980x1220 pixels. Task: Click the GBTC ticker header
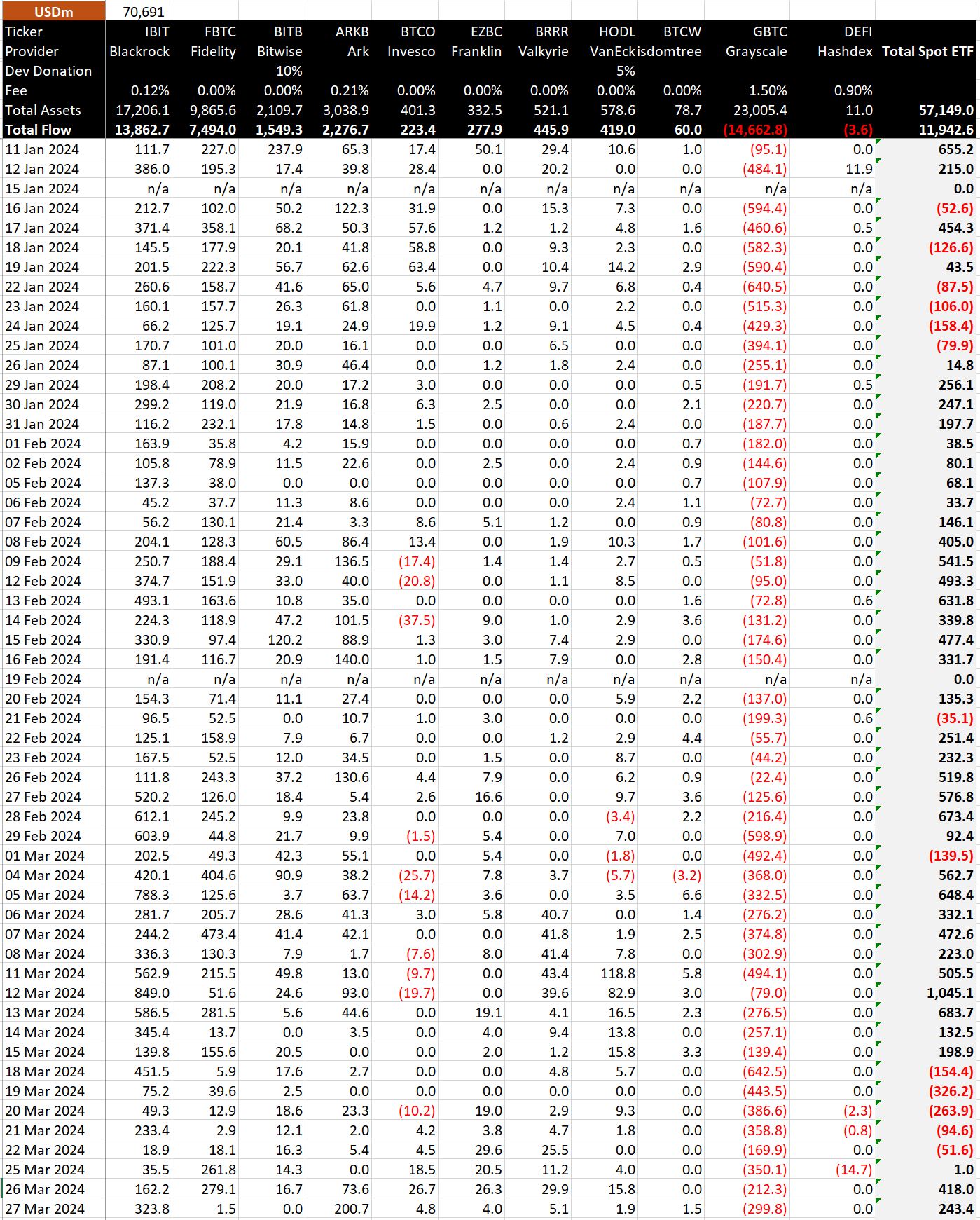770,32
